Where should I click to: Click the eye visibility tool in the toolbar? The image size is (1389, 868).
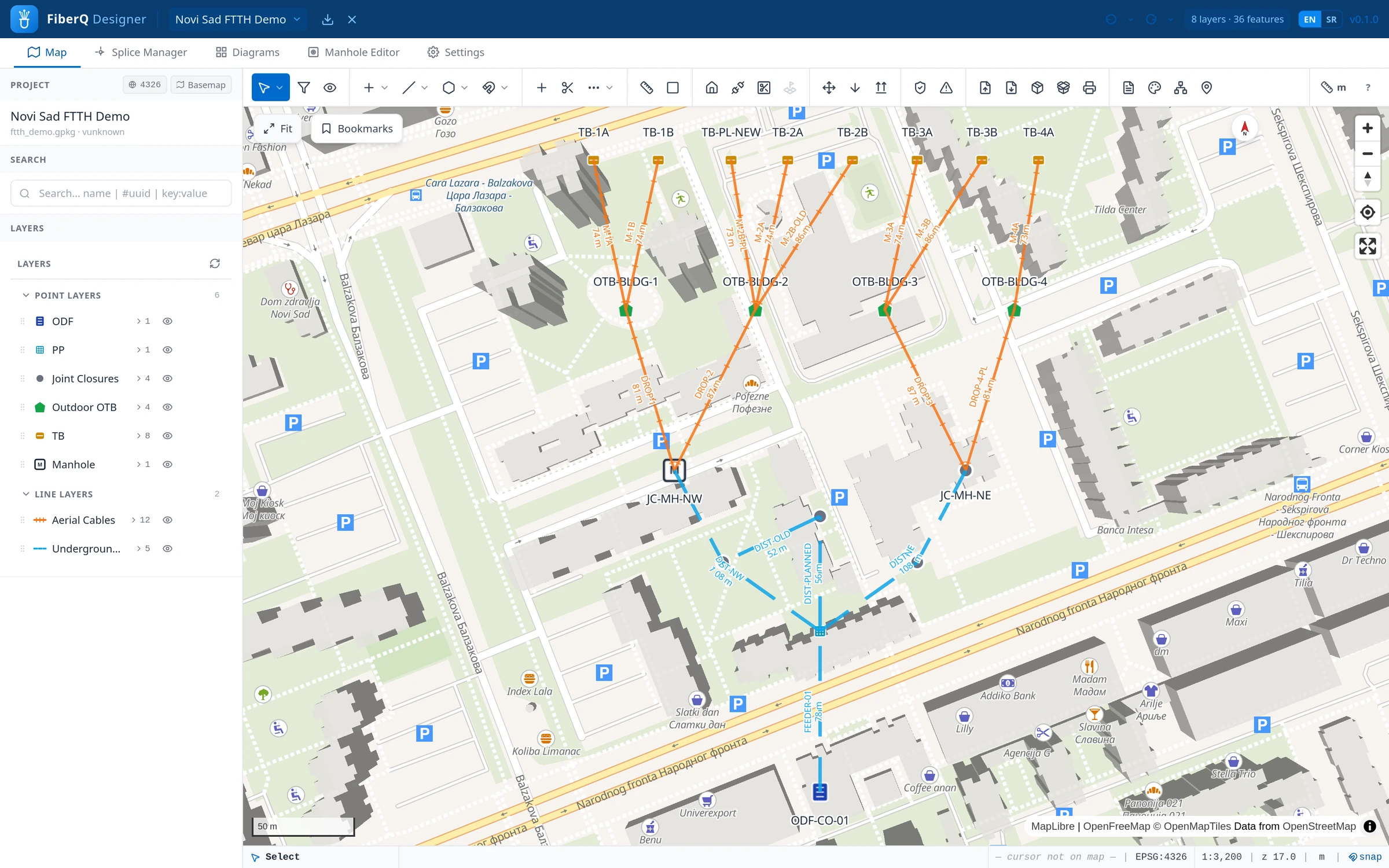(x=330, y=87)
